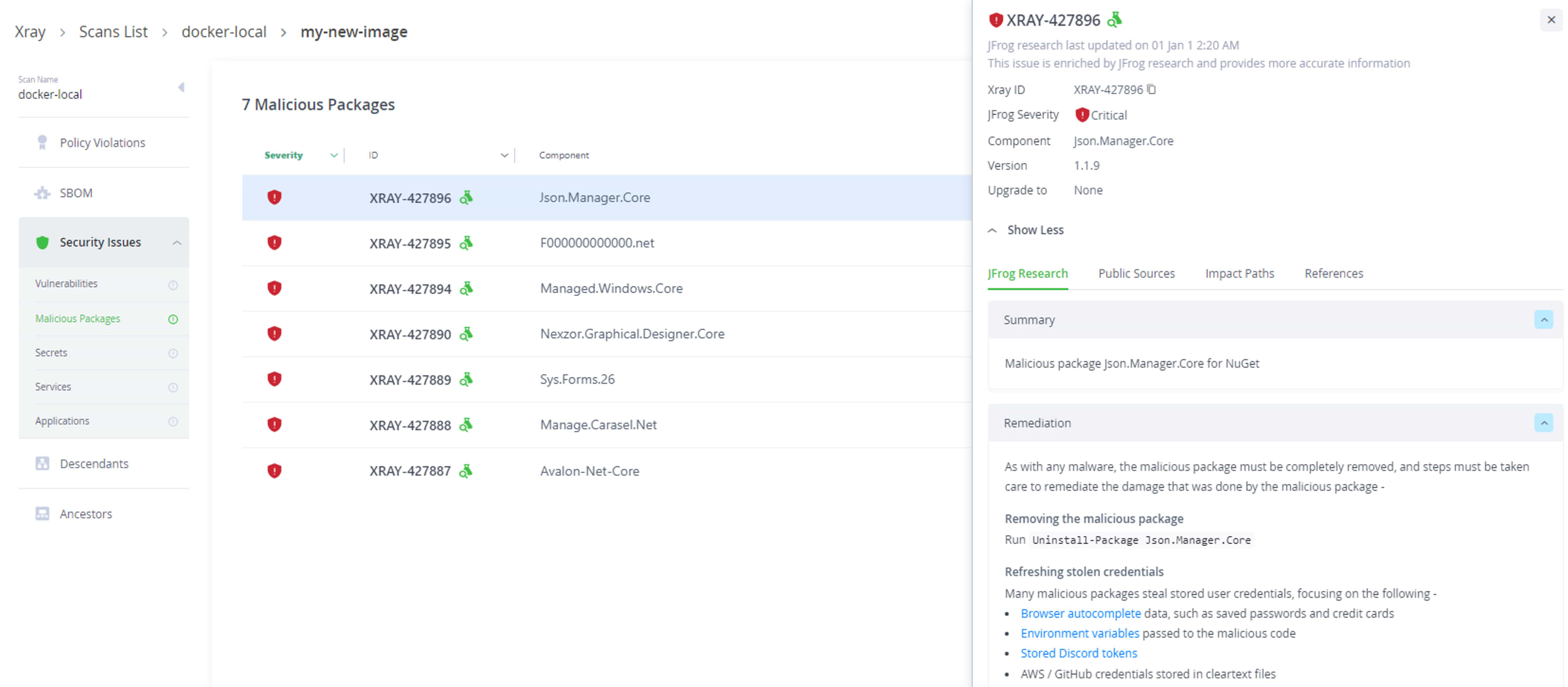Screen dimensions: 1568x687
Task: Click critical shield icon for XRAY-427895 row
Action: (275, 243)
